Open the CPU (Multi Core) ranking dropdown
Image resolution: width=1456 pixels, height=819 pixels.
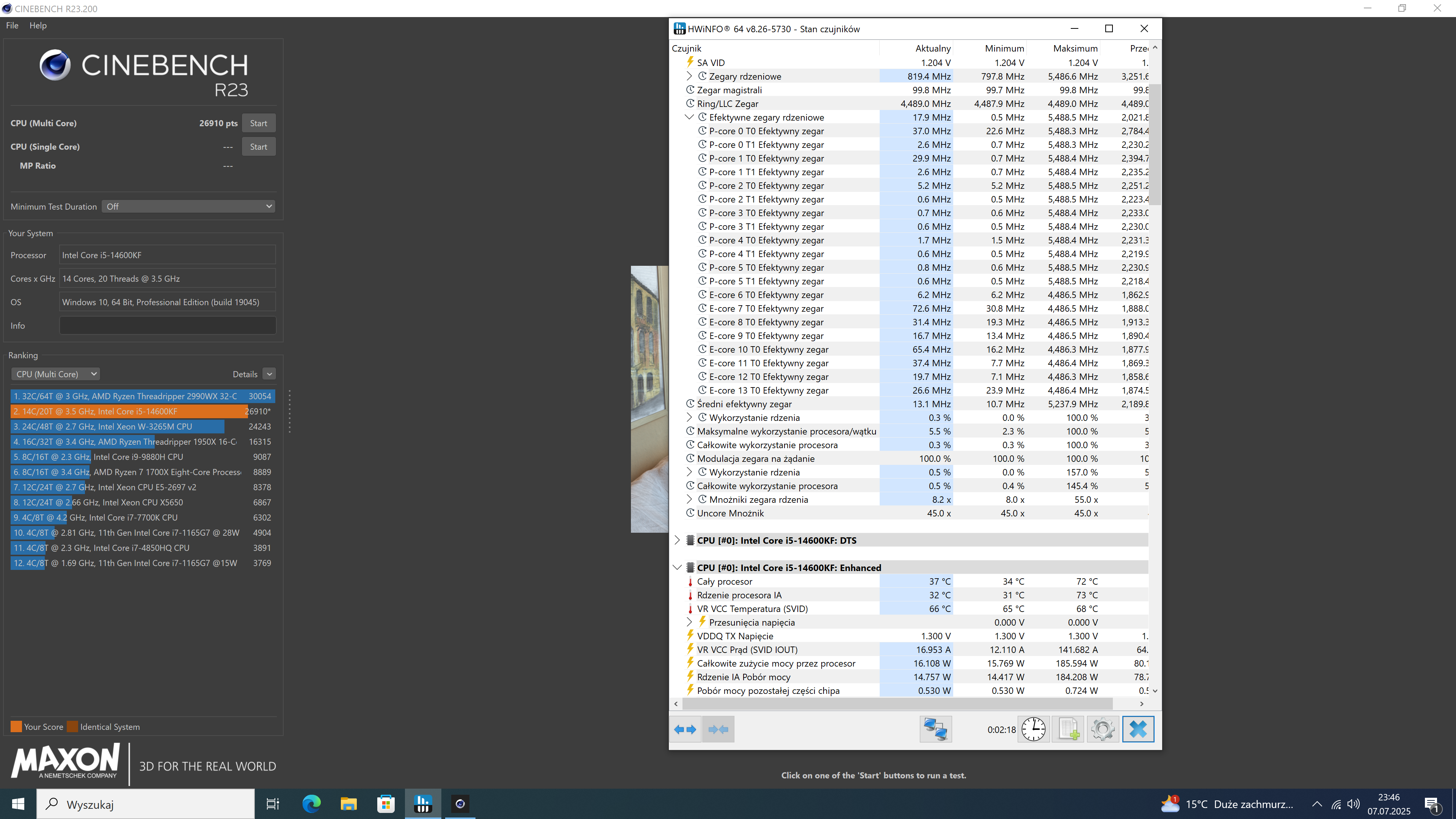[x=55, y=374]
